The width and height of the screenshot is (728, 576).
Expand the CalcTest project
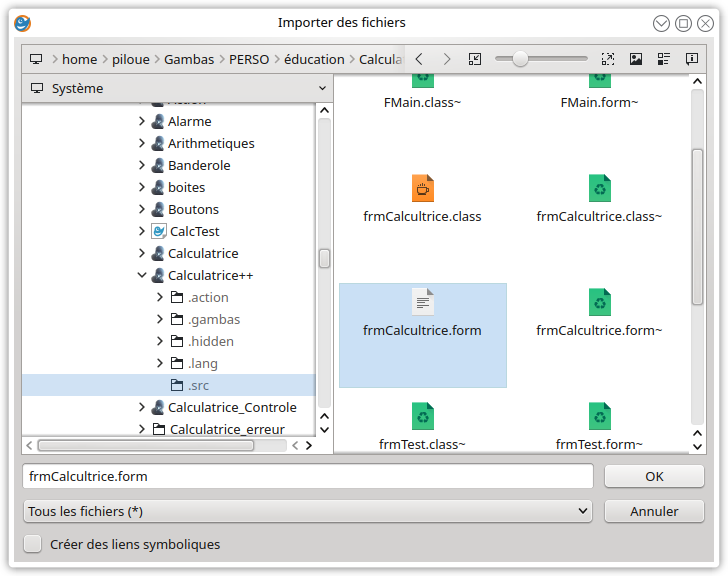click(x=142, y=231)
